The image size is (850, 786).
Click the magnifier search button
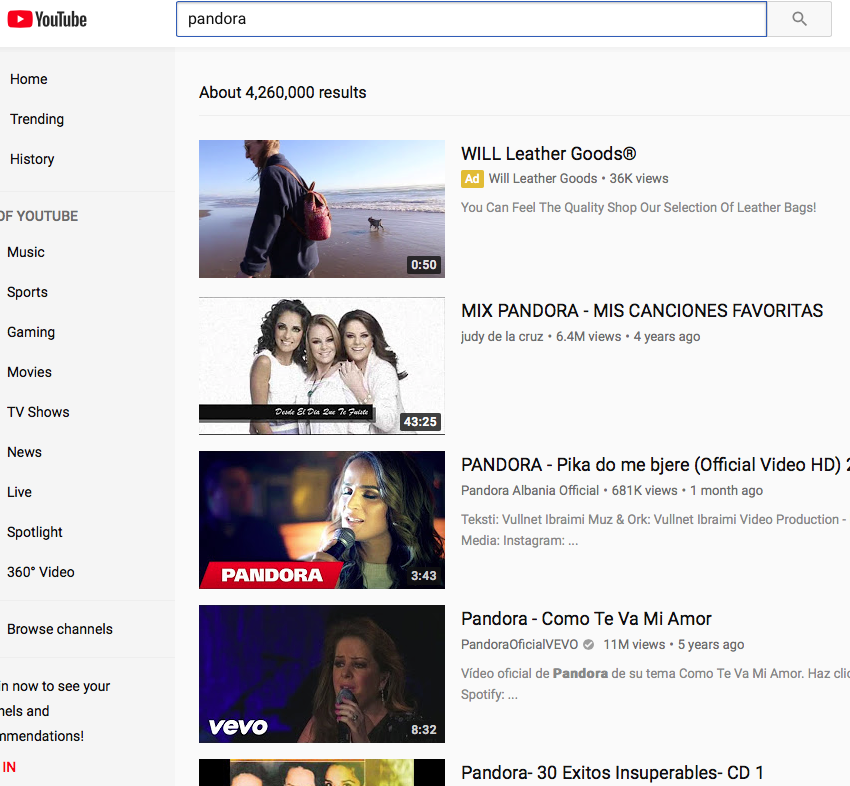click(799, 19)
